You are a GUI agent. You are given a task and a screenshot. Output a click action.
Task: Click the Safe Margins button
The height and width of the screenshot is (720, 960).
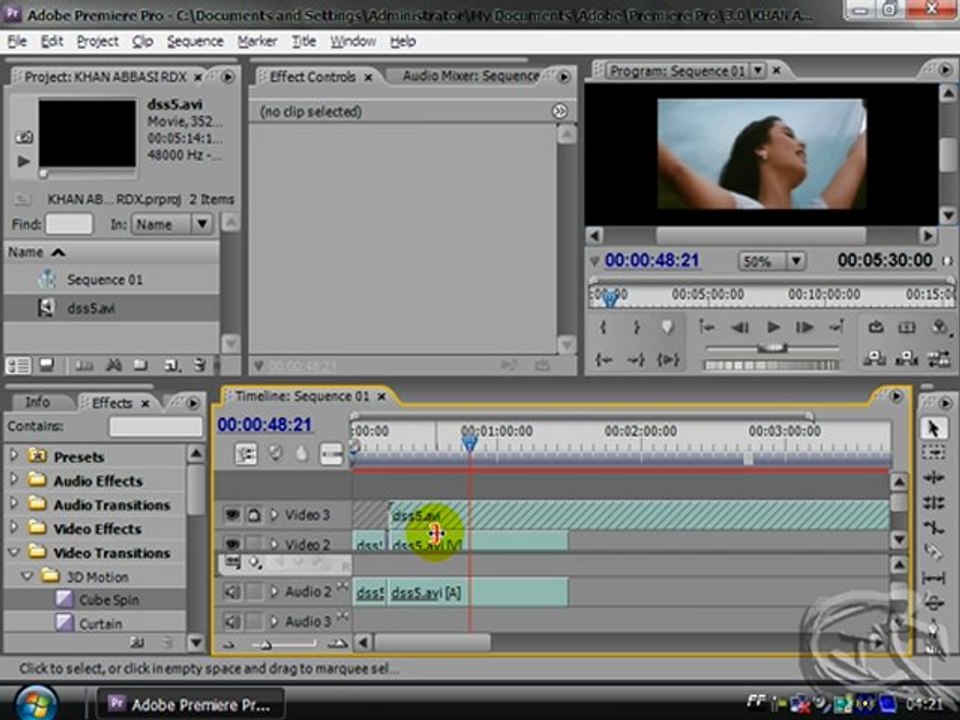coord(907,328)
